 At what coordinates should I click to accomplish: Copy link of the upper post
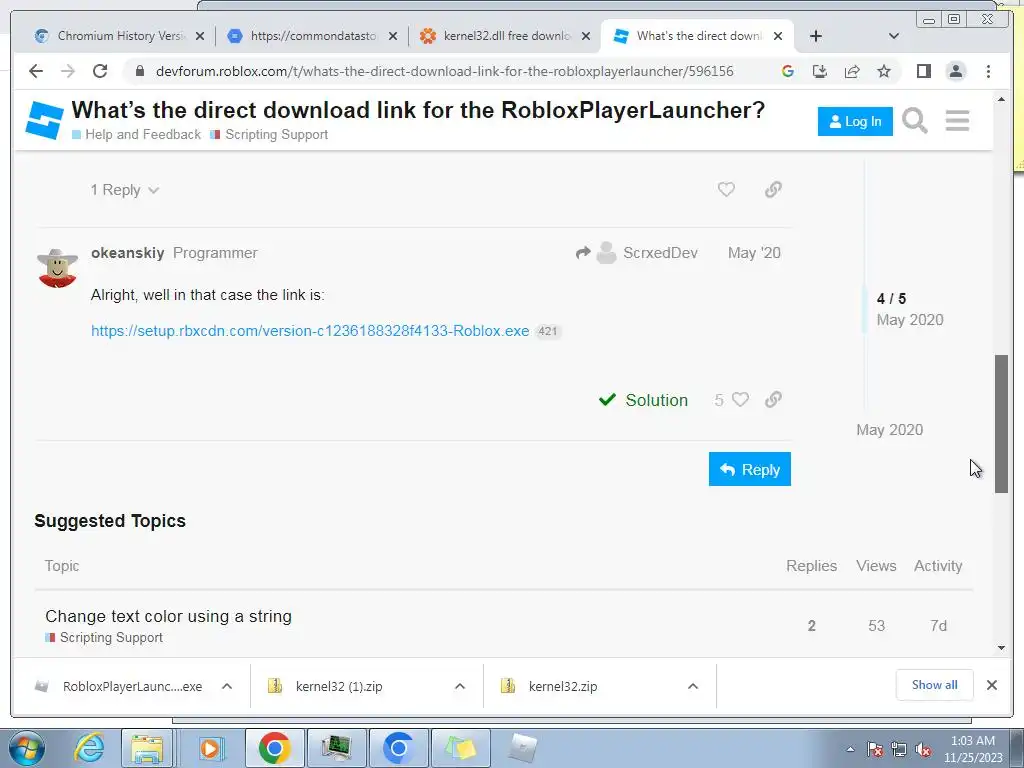pos(773,189)
